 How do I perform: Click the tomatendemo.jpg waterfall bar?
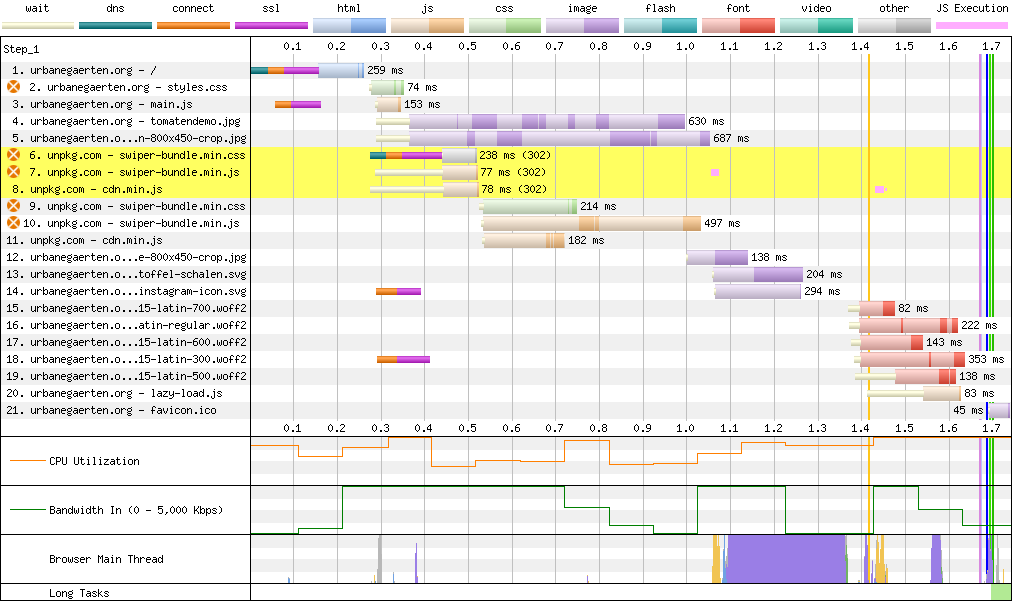pyautogui.click(x=547, y=121)
